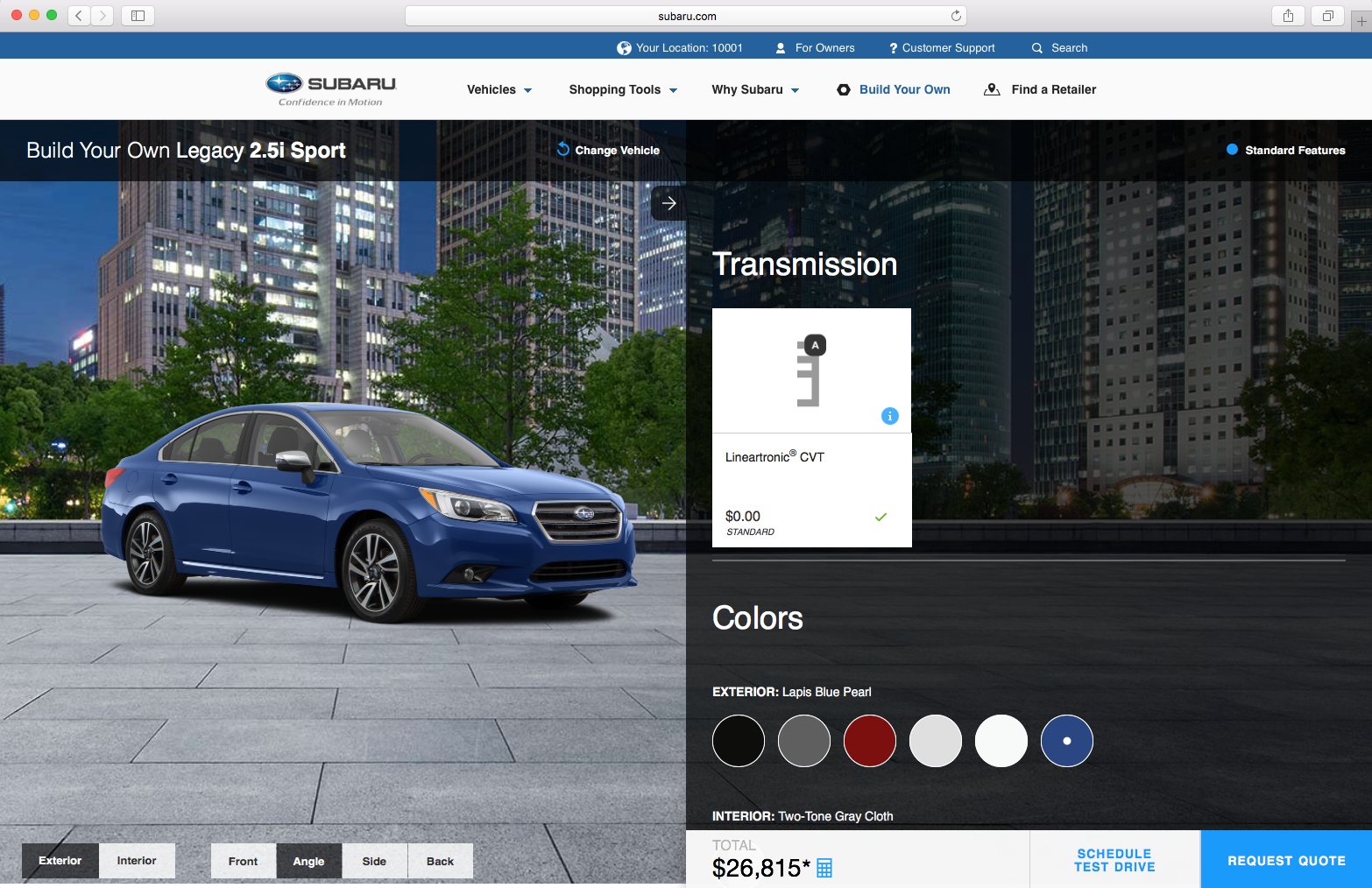This screenshot has width=1372, height=888.
Task: Click the Search magnifier icon
Action: tap(1037, 48)
